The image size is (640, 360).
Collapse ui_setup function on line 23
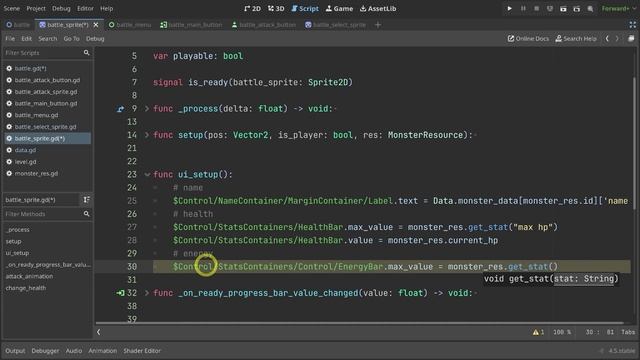(147, 175)
